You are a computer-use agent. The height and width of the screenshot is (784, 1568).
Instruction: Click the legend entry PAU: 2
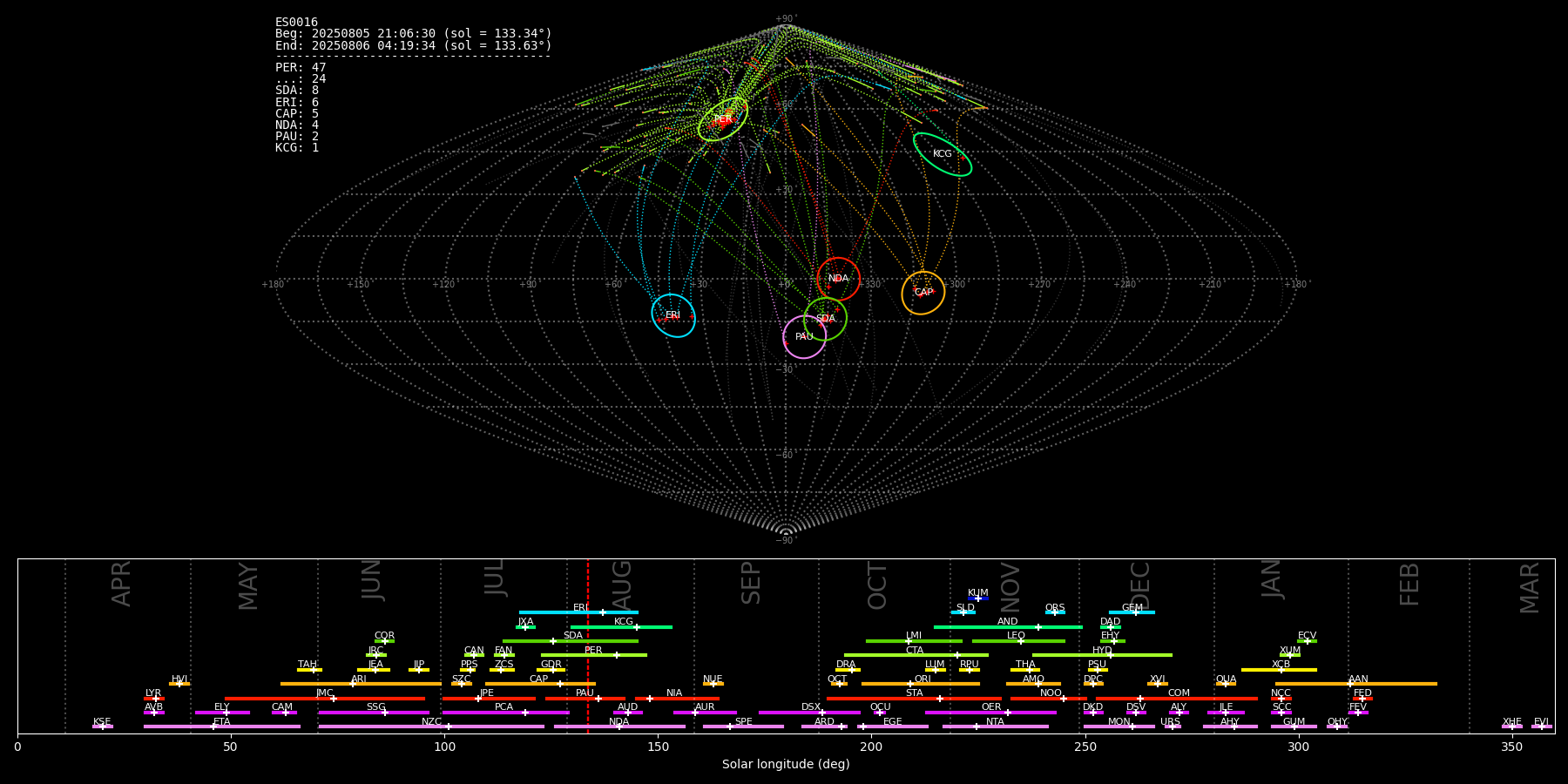coord(297,136)
